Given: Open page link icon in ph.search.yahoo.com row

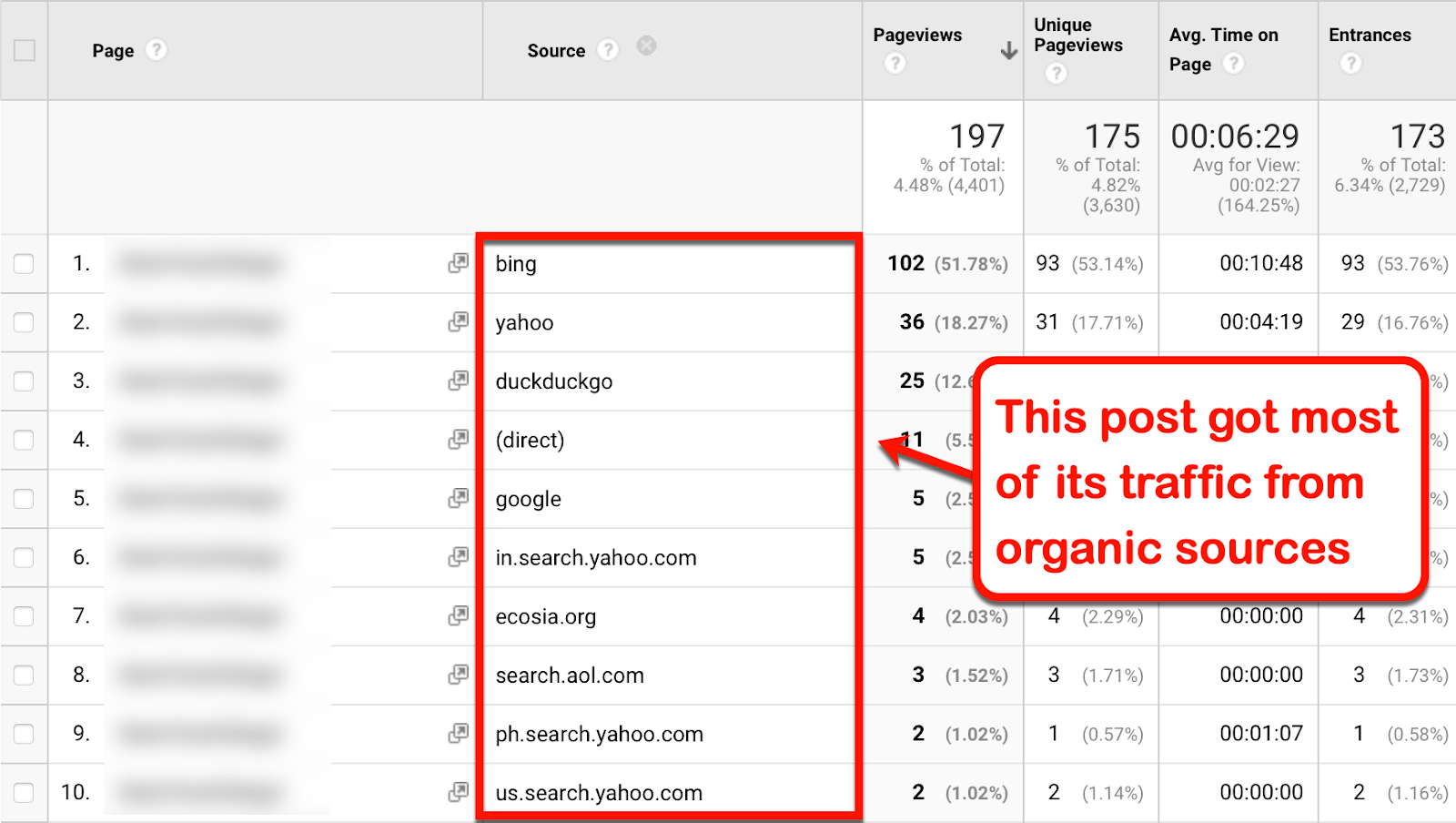Looking at the screenshot, I should pos(459,734).
